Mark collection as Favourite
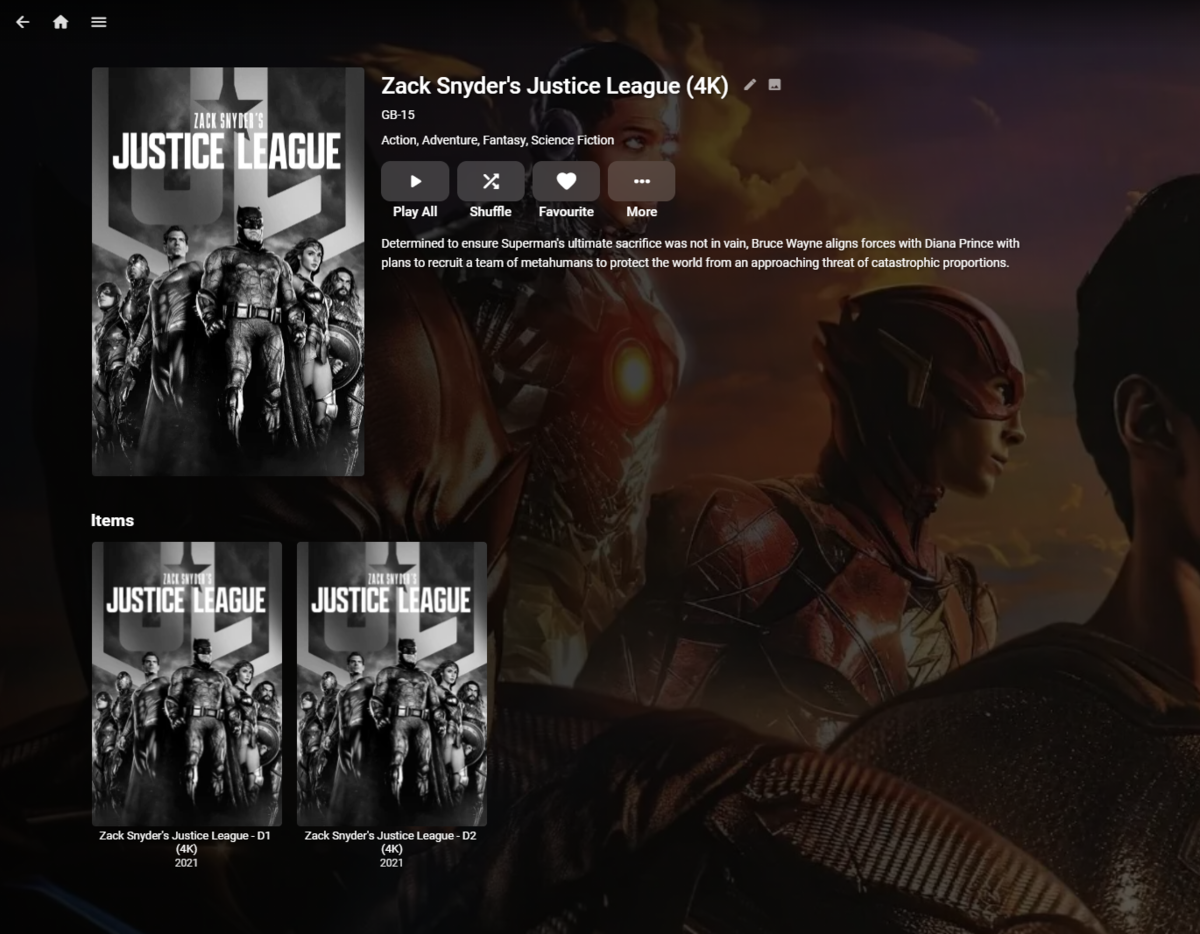 click(566, 181)
